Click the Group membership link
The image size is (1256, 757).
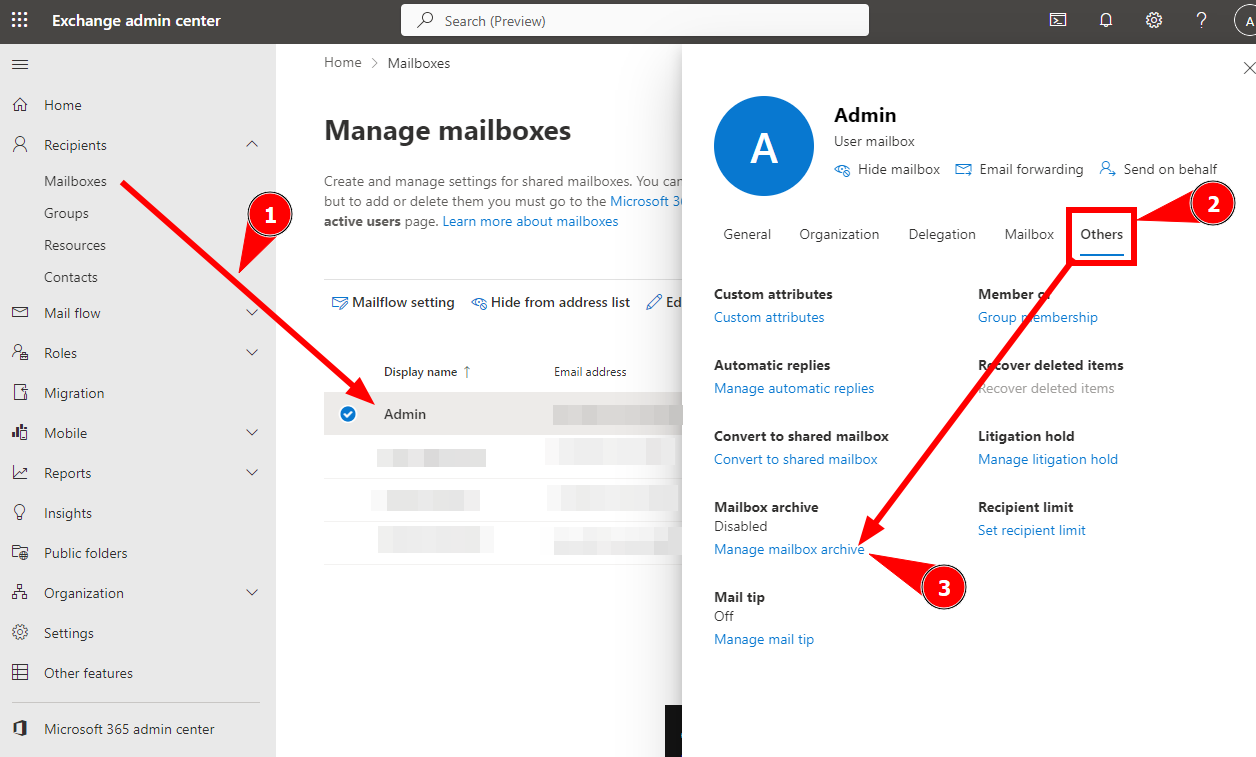click(1038, 317)
